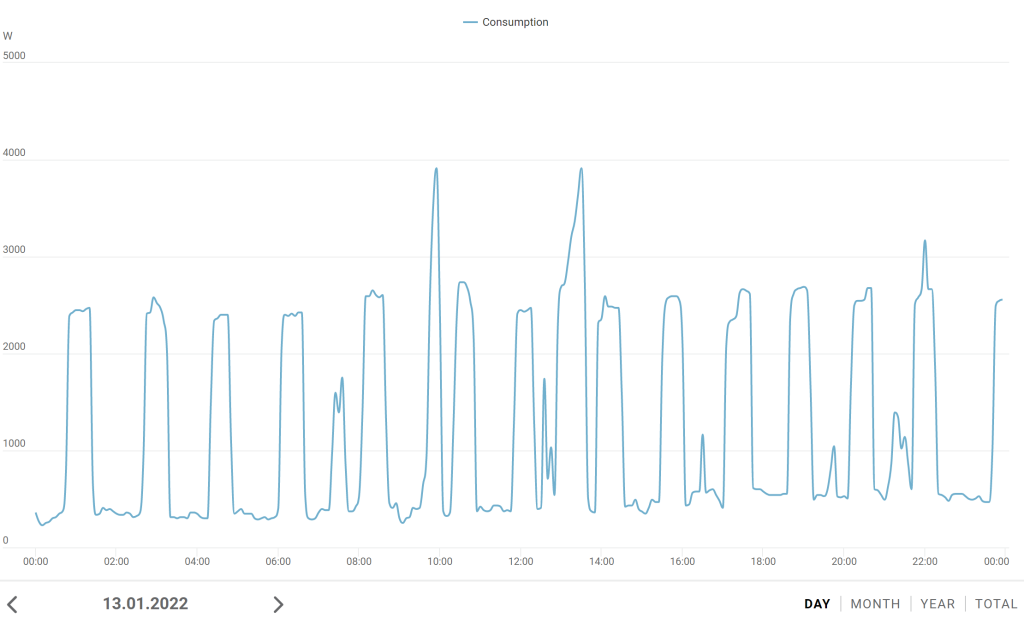The image size is (1024, 618).
Task: Click the 18:00 time axis label
Action: coord(763,561)
